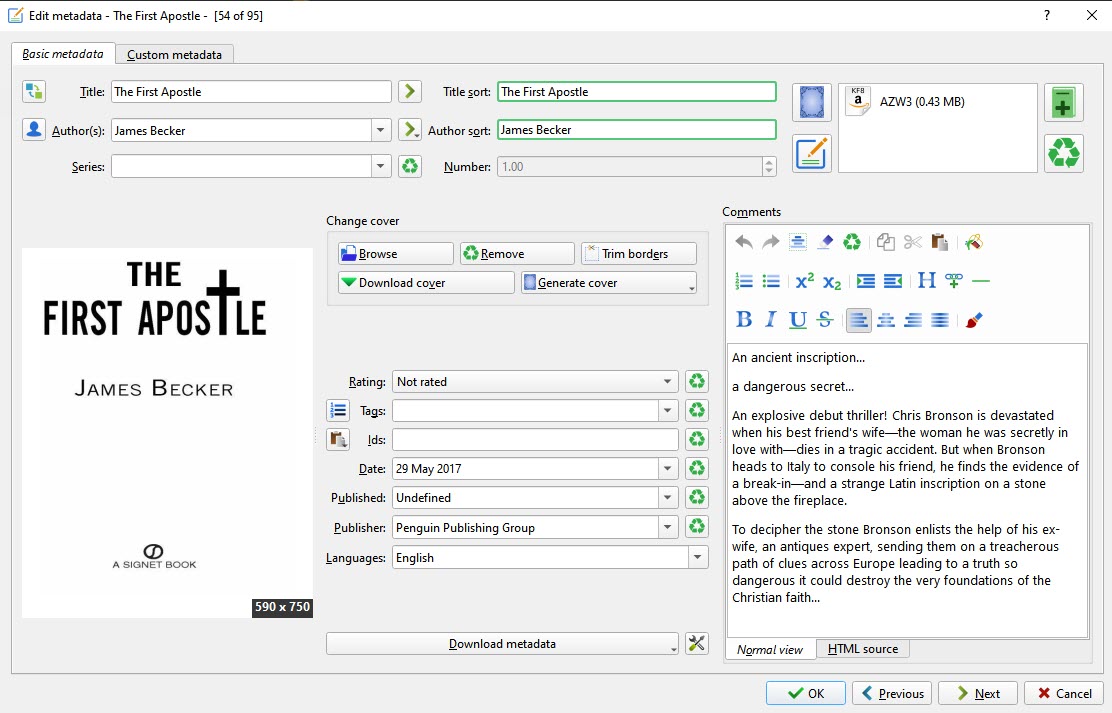Image resolution: width=1112 pixels, height=713 pixels.
Task: Open the Date calendar dropdown
Action: pos(667,469)
